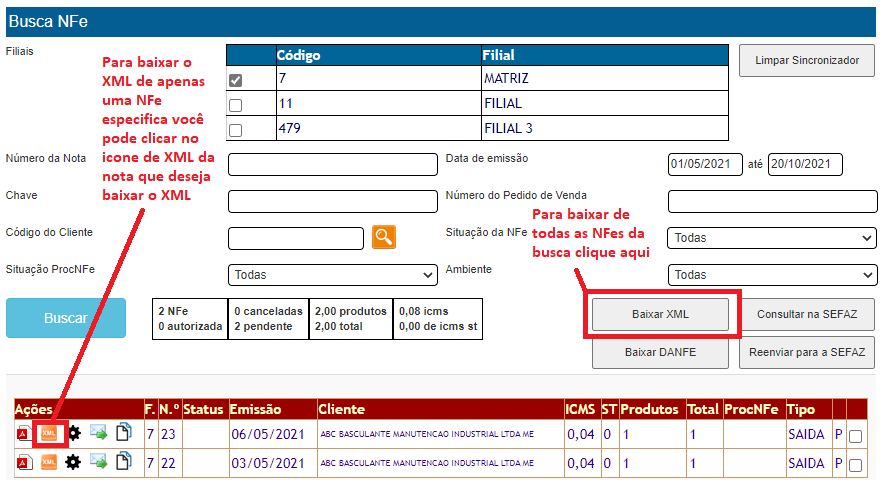Edit the start date 01/05/2021

click(705, 165)
